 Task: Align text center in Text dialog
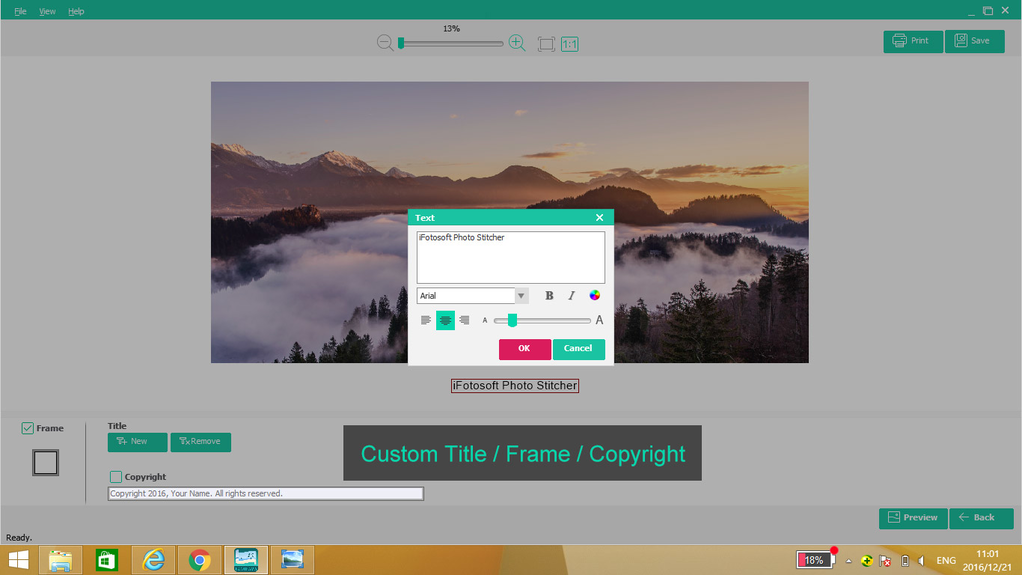click(x=445, y=320)
